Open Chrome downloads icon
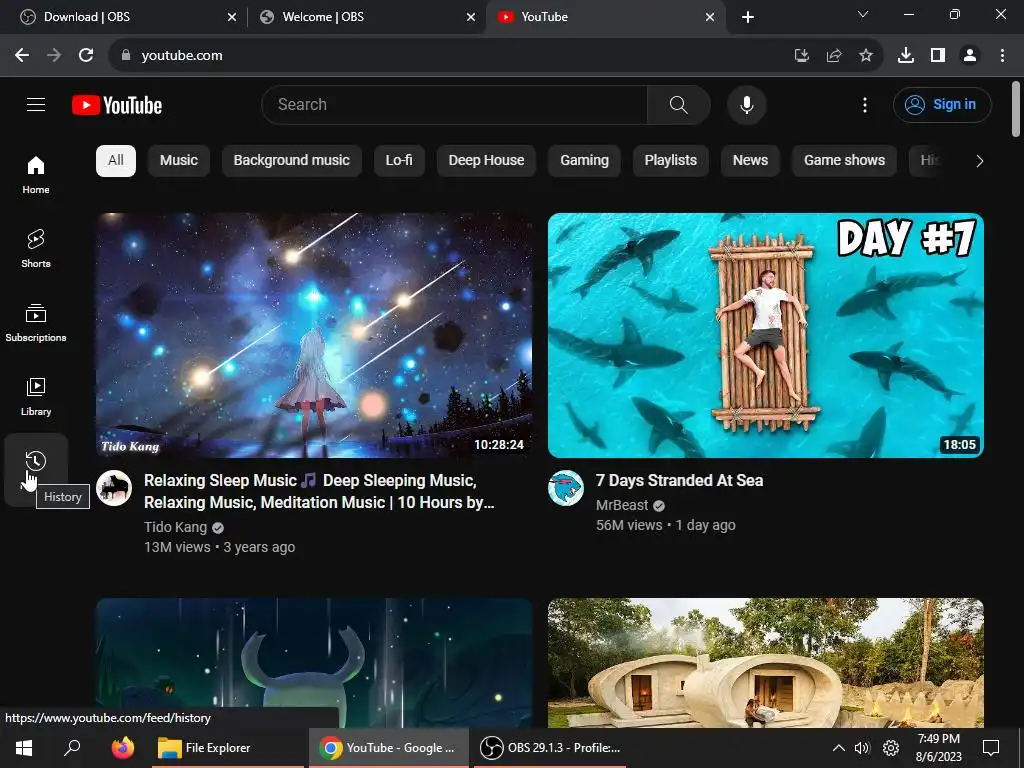This screenshot has width=1024, height=768. 906,56
